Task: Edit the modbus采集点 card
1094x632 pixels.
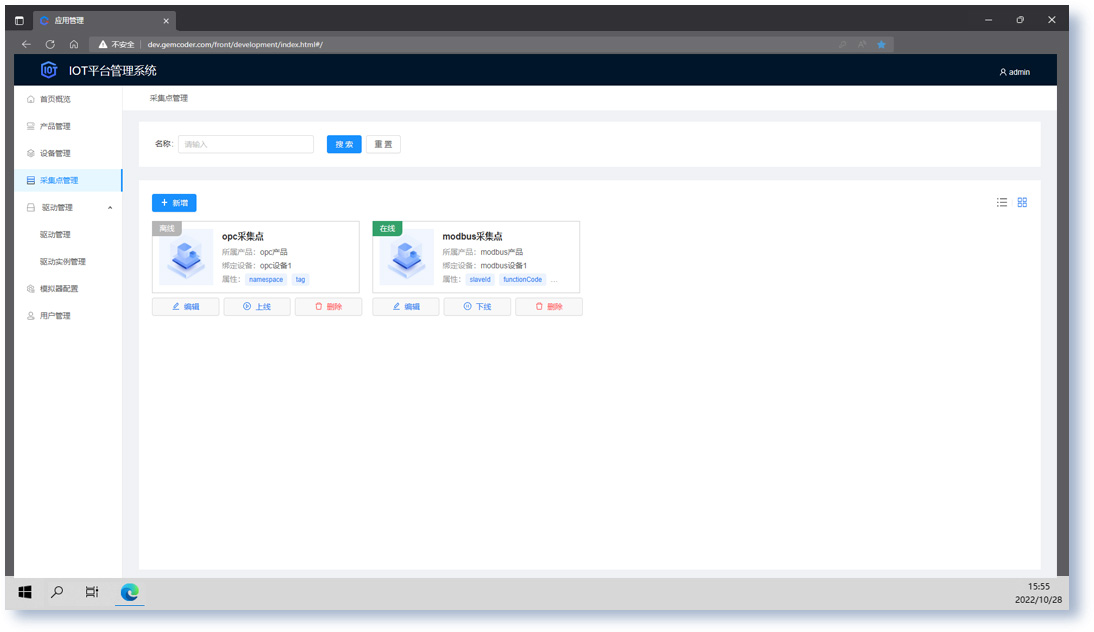Action: click(x=406, y=307)
